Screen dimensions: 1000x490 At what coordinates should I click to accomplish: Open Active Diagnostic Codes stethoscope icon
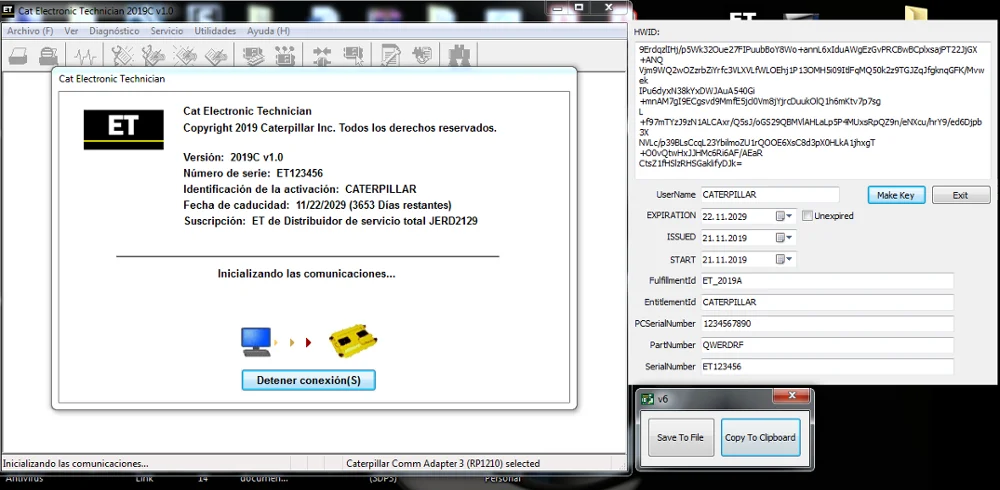point(122,56)
